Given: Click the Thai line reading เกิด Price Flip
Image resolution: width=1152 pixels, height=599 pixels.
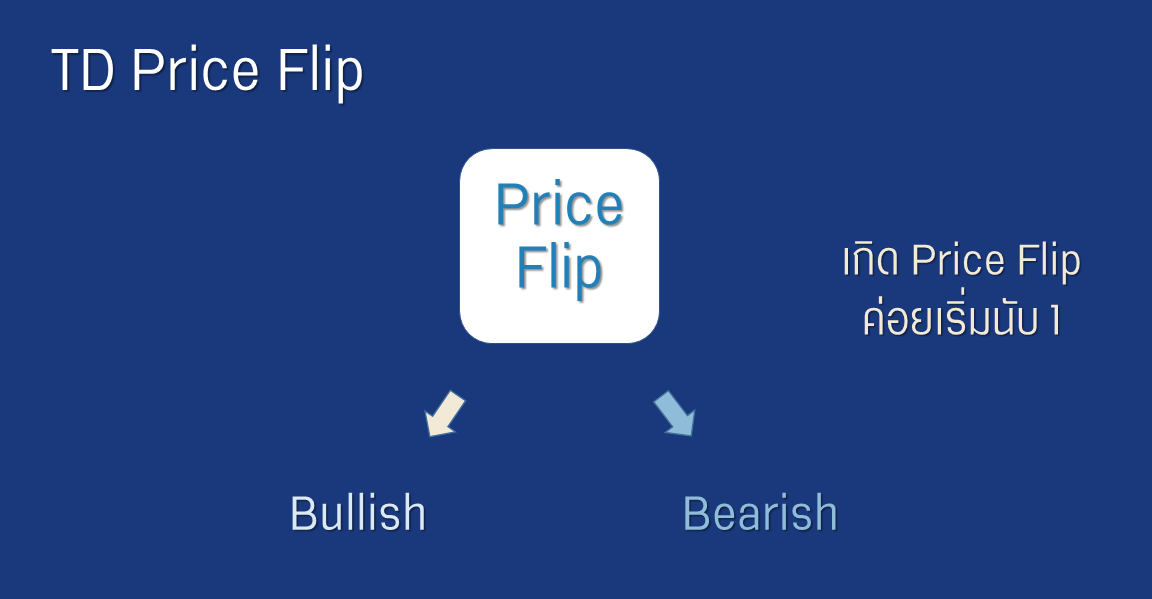Looking at the screenshot, I should pos(961,260).
